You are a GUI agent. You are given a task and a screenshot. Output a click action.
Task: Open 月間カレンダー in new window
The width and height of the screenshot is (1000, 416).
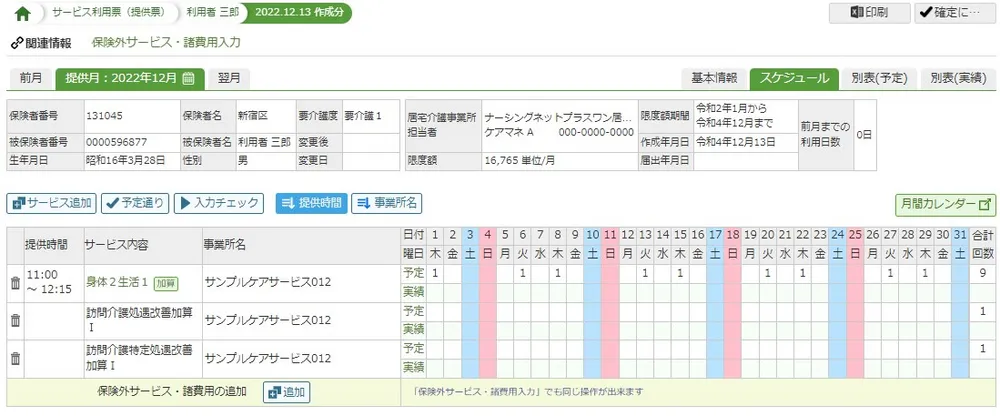click(x=945, y=205)
